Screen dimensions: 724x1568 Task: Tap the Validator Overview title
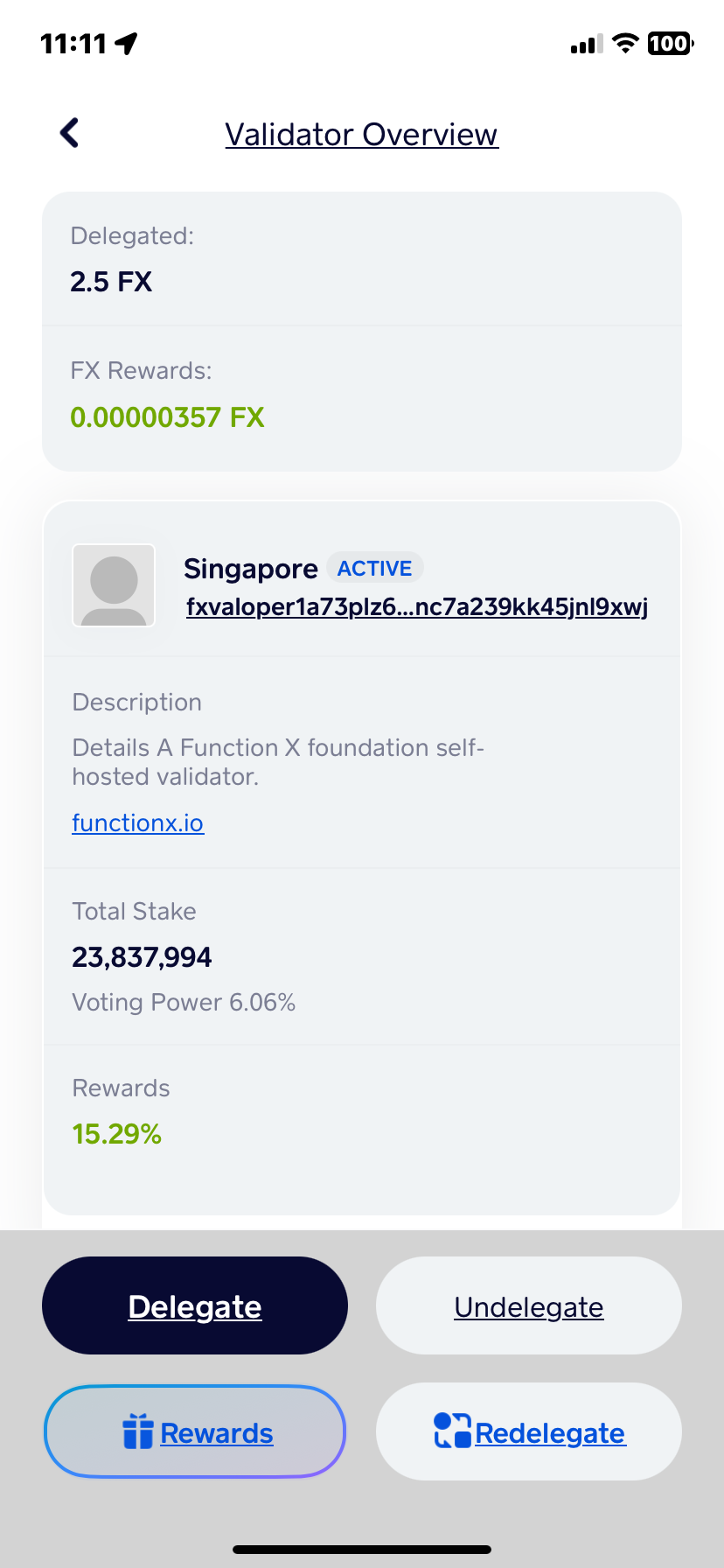pyautogui.click(x=362, y=134)
